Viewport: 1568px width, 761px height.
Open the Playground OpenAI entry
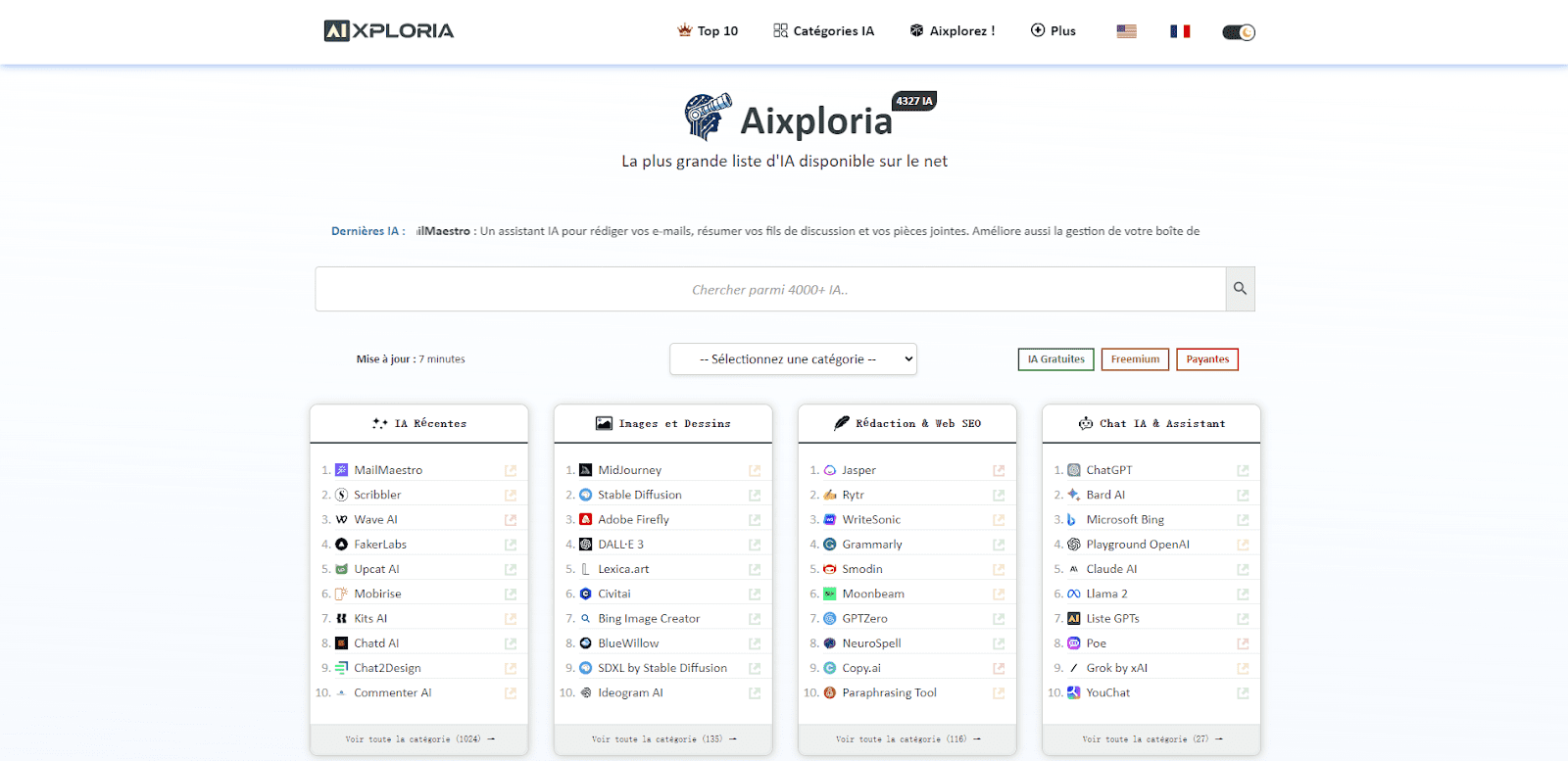(x=1138, y=545)
